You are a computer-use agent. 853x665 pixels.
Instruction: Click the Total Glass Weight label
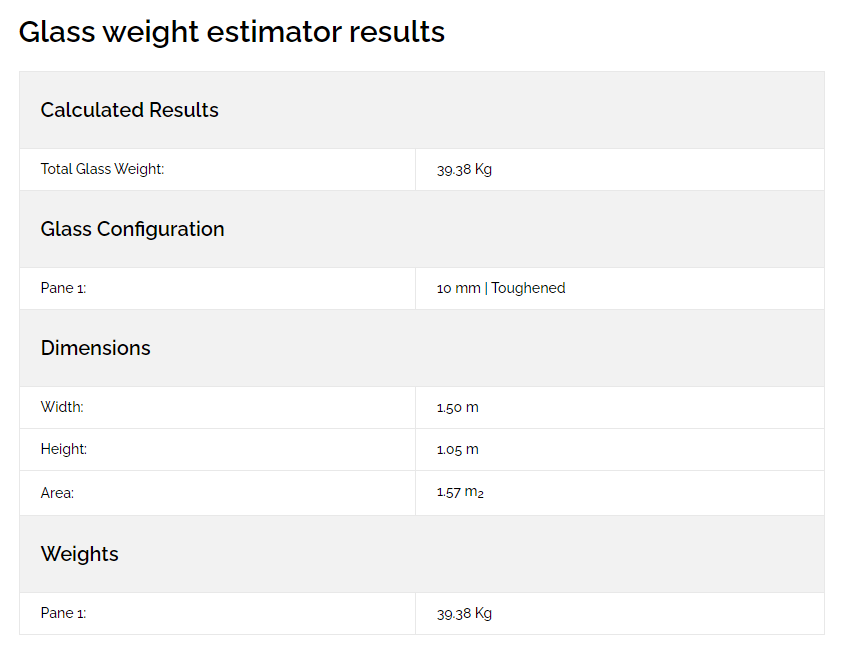[102, 169]
